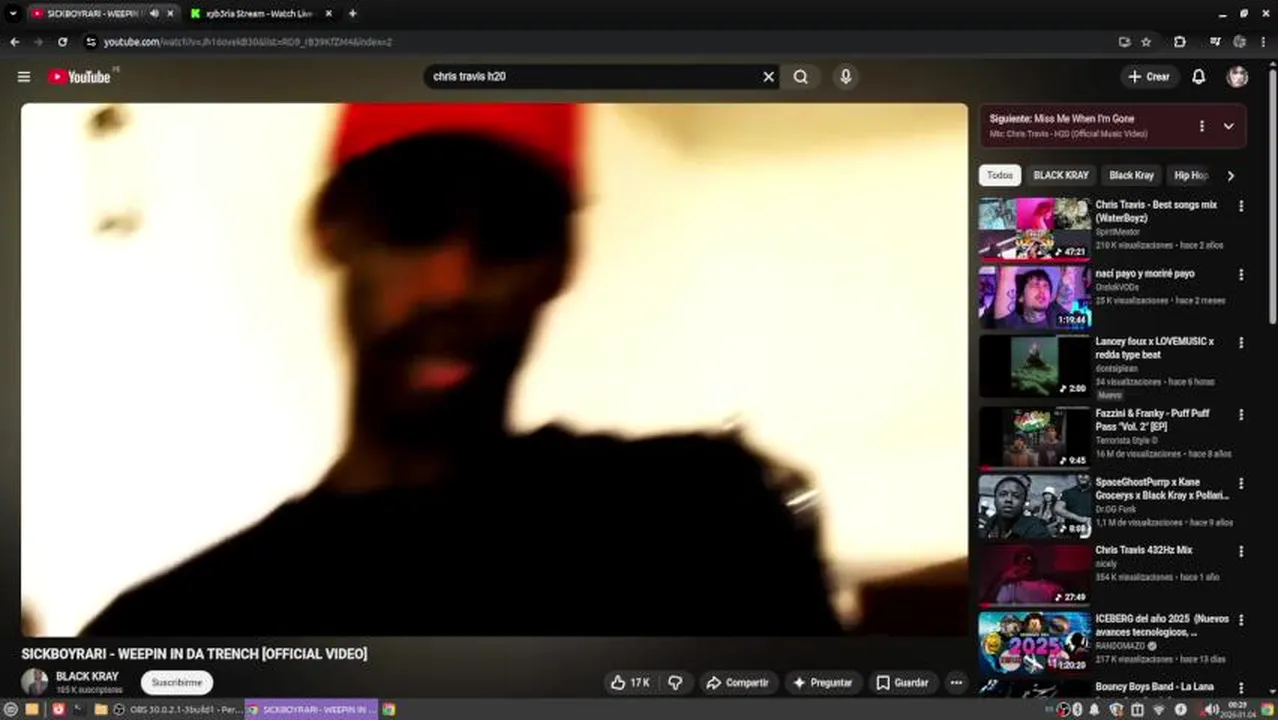Image resolution: width=1278 pixels, height=720 pixels.
Task: Open the YouTube hamburger guide menu
Action: [x=24, y=77]
